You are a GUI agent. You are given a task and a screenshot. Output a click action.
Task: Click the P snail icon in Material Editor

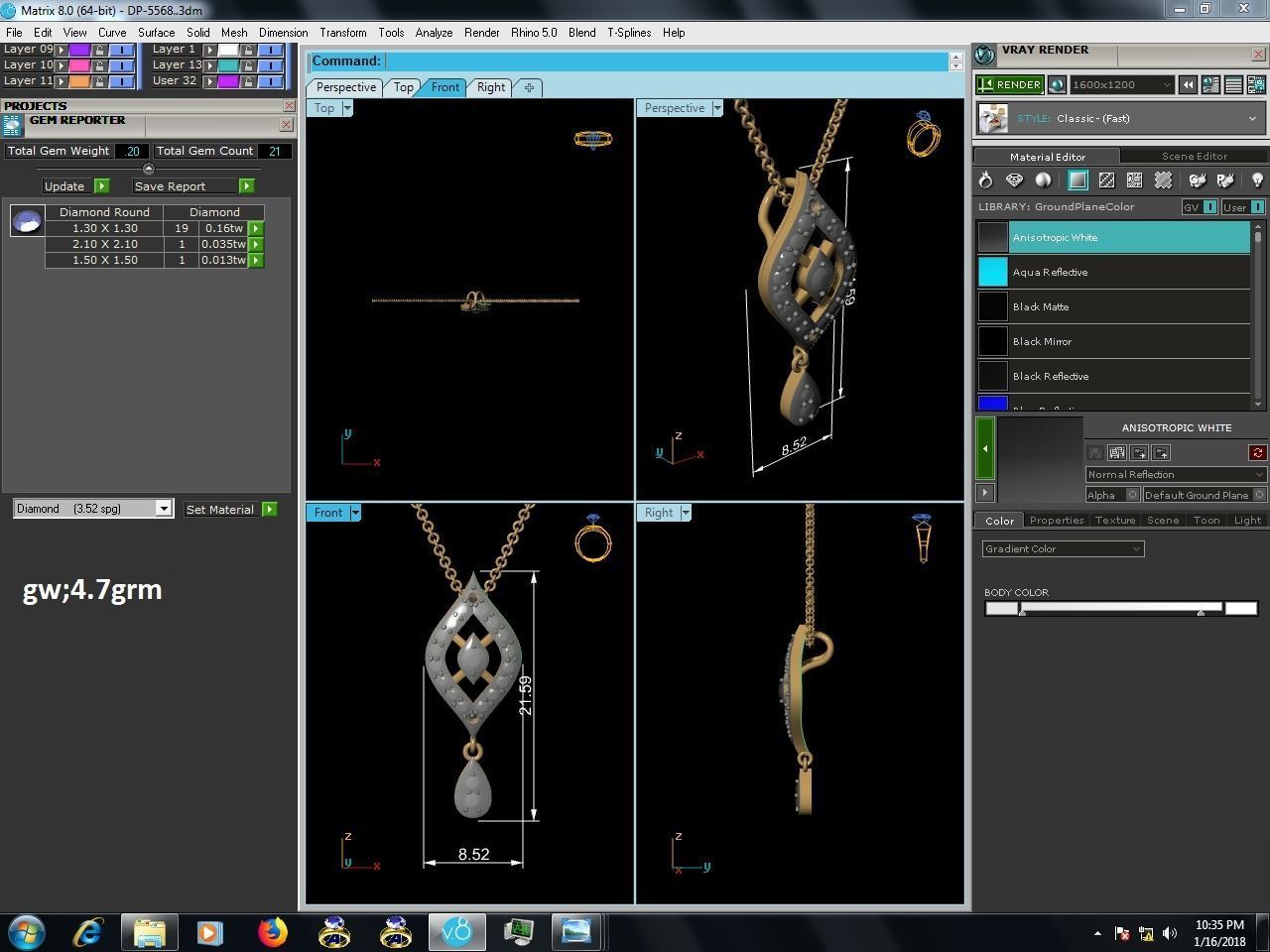click(1225, 180)
